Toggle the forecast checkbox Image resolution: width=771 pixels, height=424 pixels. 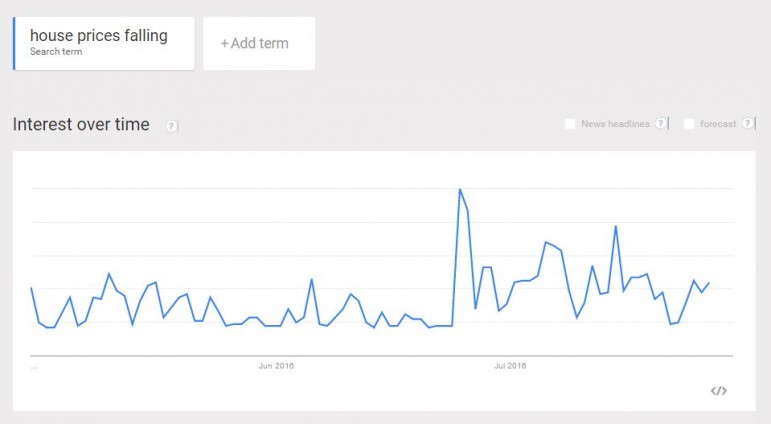pos(689,124)
